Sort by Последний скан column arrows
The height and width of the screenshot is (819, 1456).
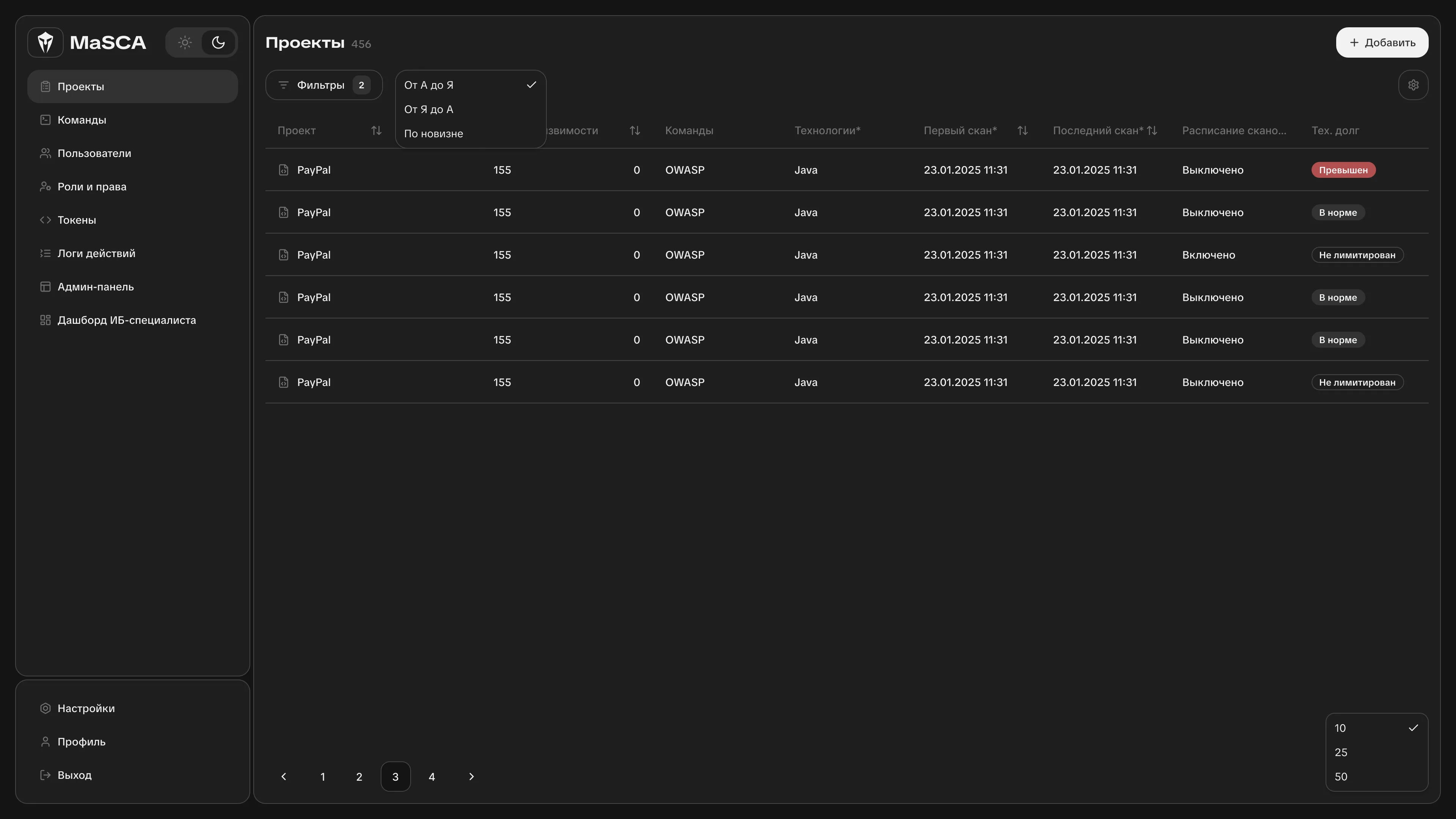point(1152,130)
